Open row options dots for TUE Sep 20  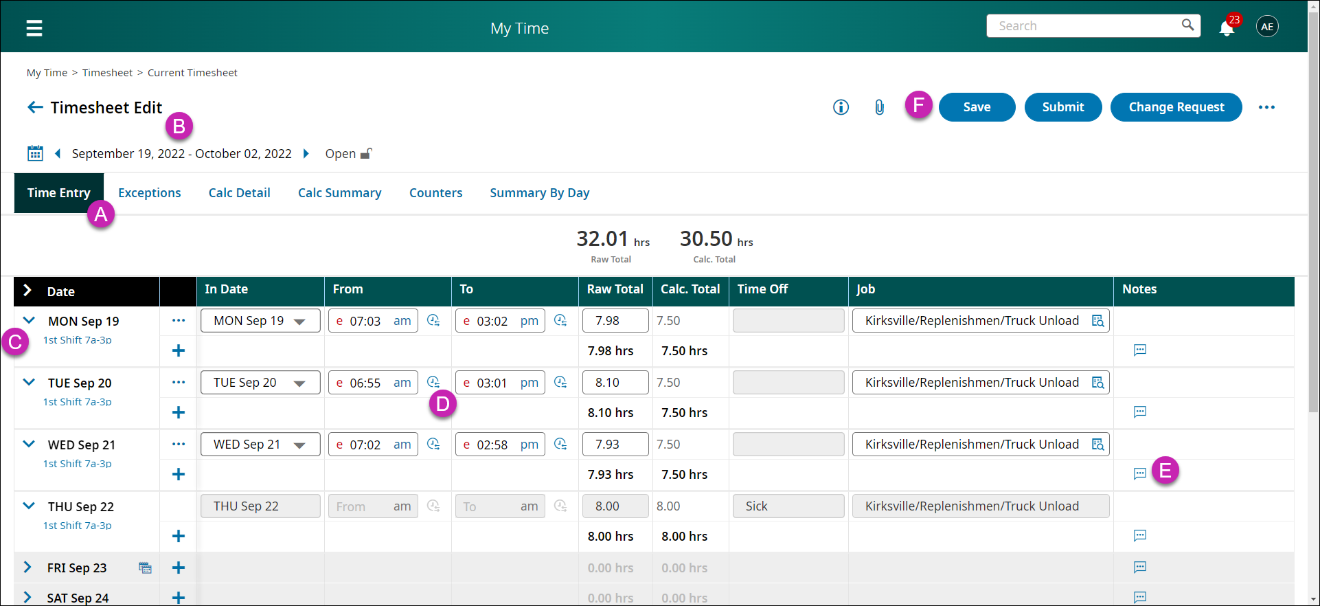click(179, 382)
